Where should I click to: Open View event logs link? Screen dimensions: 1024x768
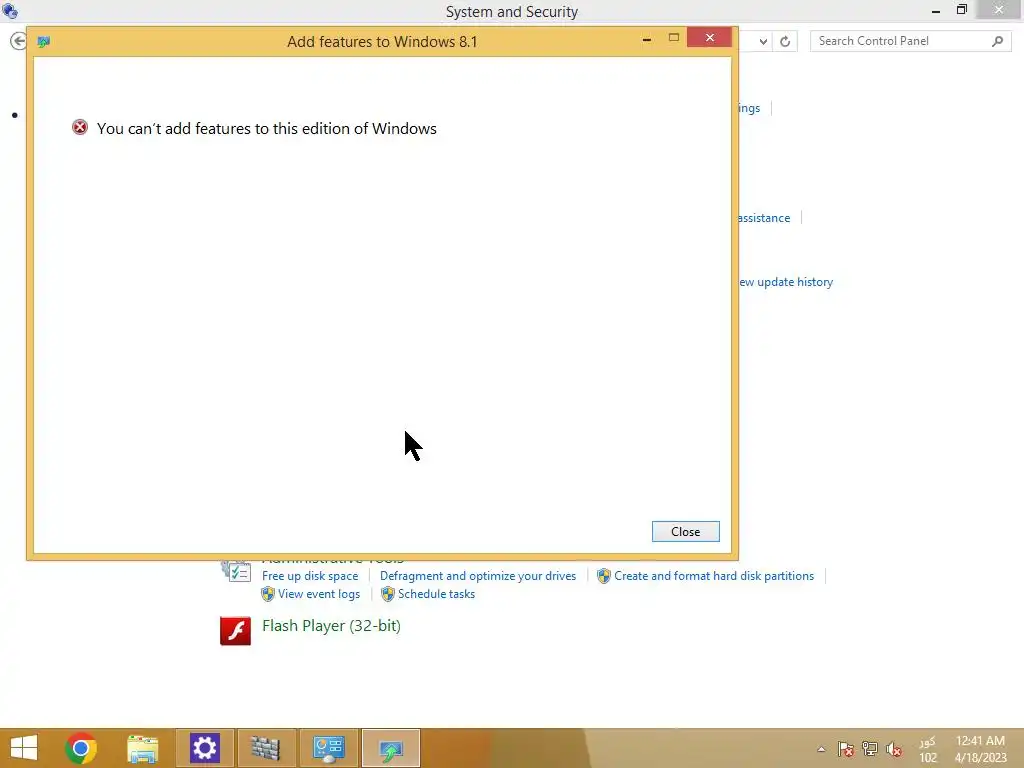click(x=319, y=594)
